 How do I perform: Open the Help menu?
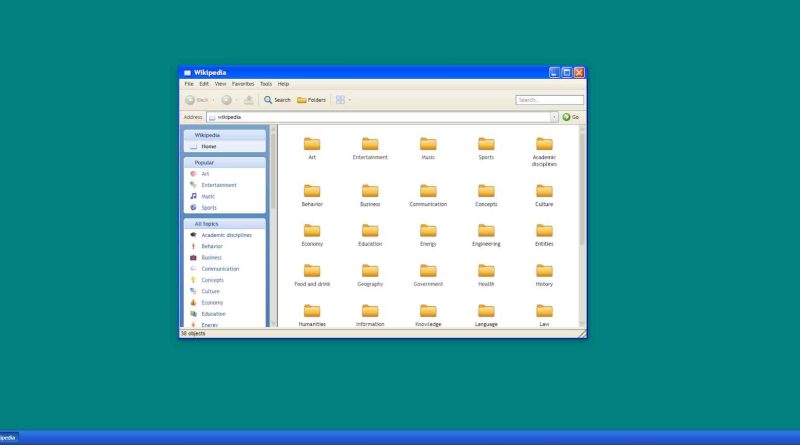coord(283,84)
